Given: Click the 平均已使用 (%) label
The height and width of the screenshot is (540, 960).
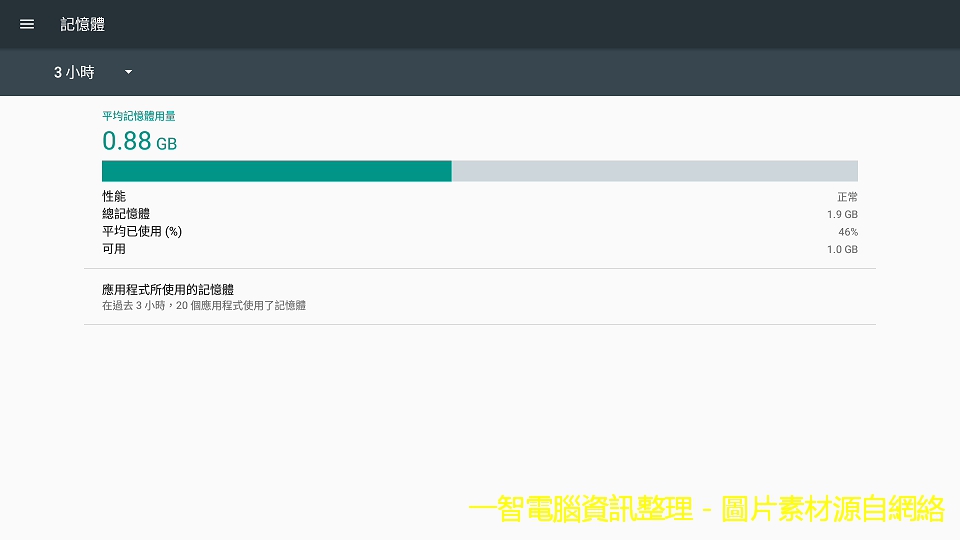Looking at the screenshot, I should click(142, 231).
